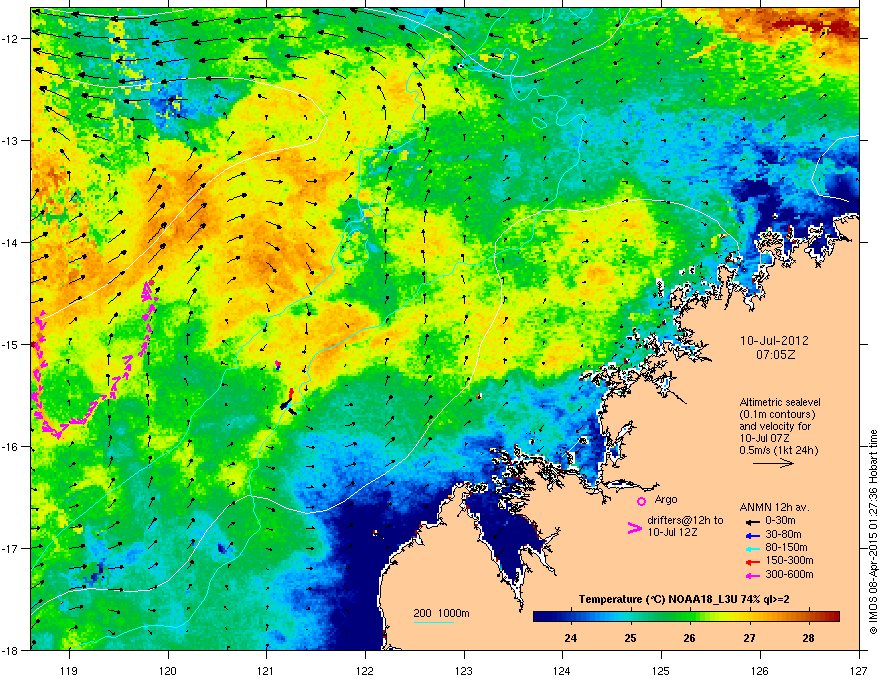The width and height of the screenshot is (880, 680).
Task: Click the '25' colorbar tick label
Action: point(630,638)
